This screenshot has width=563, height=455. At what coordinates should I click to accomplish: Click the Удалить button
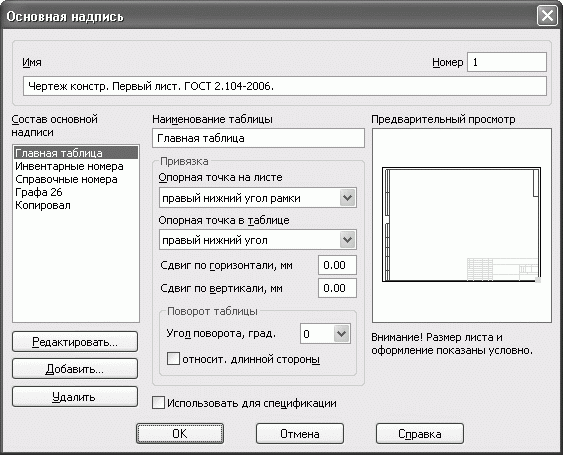click(x=75, y=396)
